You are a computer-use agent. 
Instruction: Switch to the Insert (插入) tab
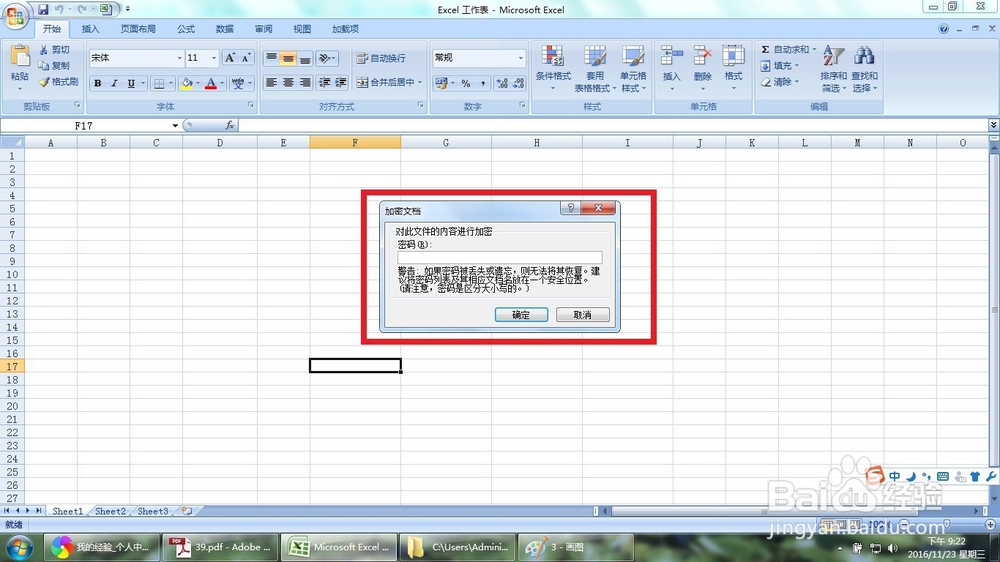point(91,29)
